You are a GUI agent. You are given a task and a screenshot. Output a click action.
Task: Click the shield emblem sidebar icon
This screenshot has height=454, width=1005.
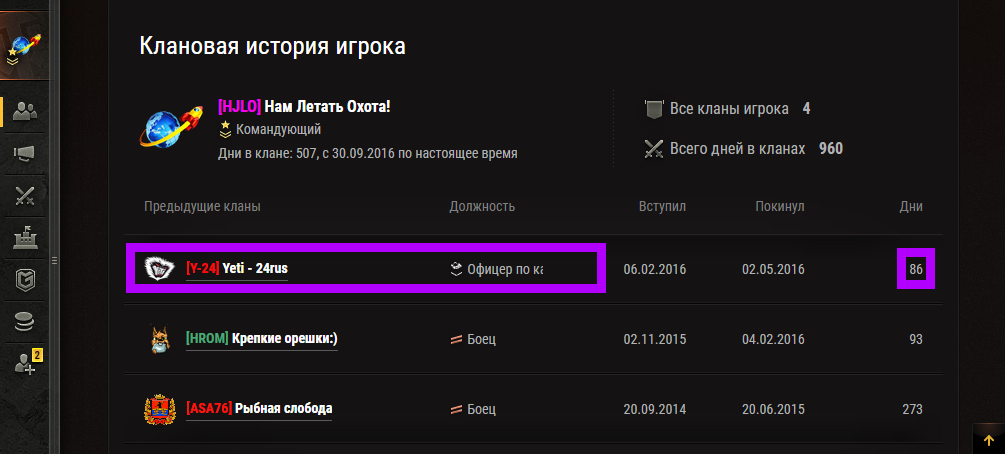point(25,279)
